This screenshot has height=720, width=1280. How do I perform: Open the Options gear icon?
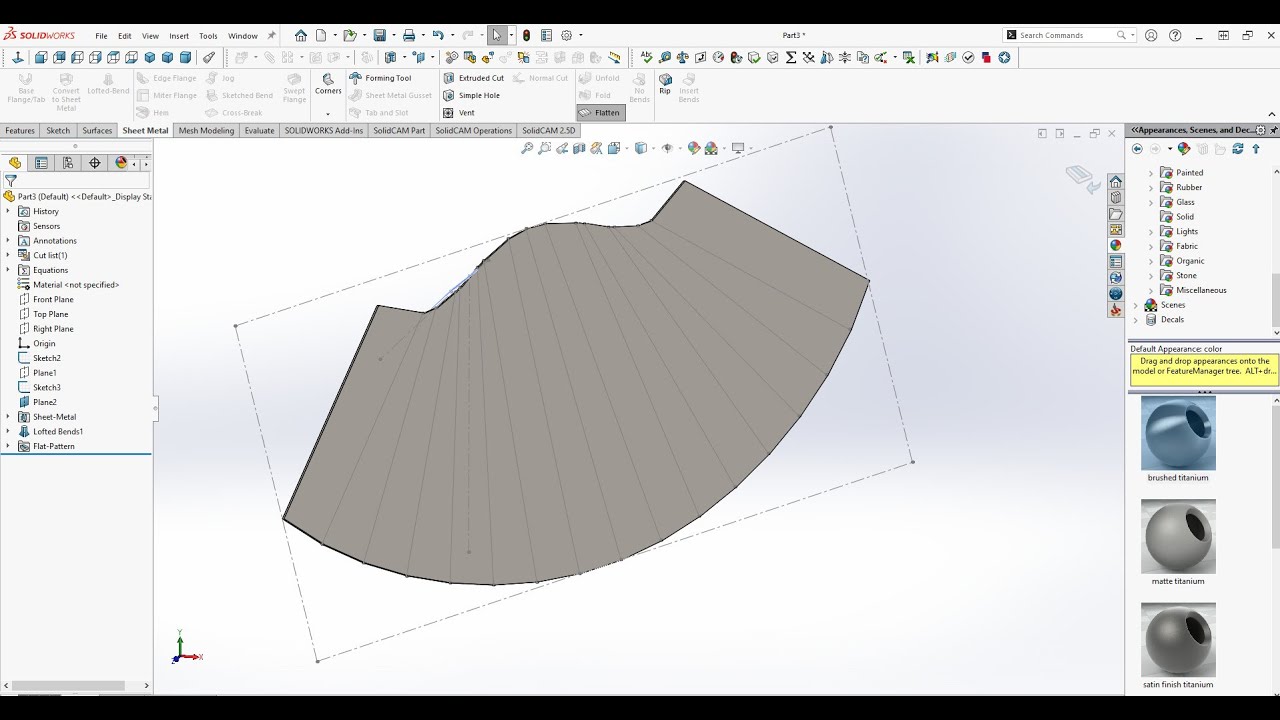click(567, 35)
